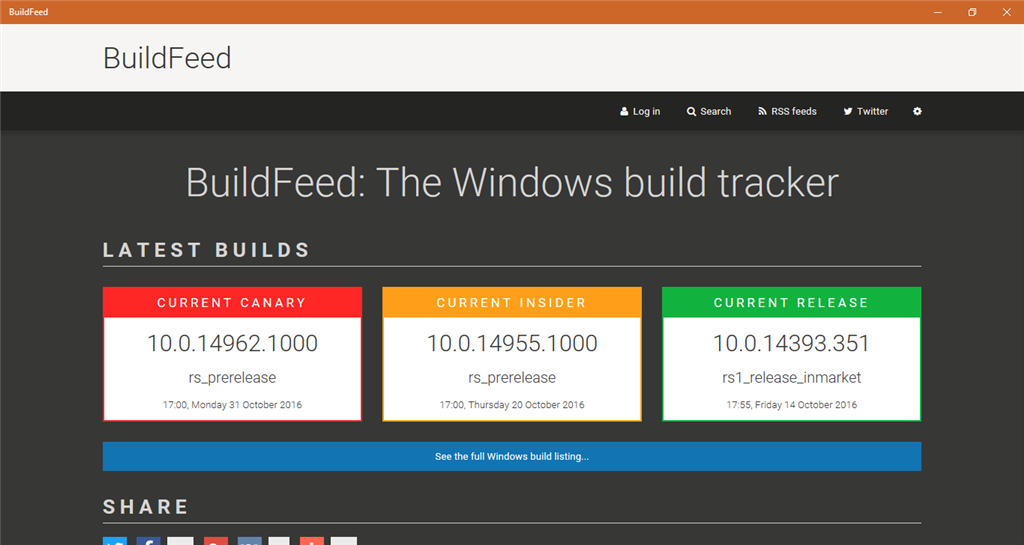The width and height of the screenshot is (1024, 545).
Task: Click the headline BuildFeed: The Windows build tracker
Action: [x=511, y=183]
